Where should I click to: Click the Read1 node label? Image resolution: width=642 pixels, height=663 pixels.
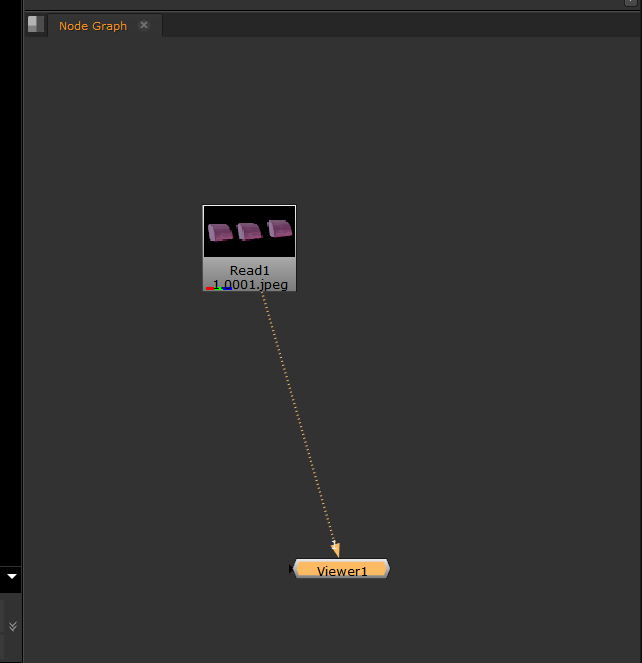pos(250,271)
